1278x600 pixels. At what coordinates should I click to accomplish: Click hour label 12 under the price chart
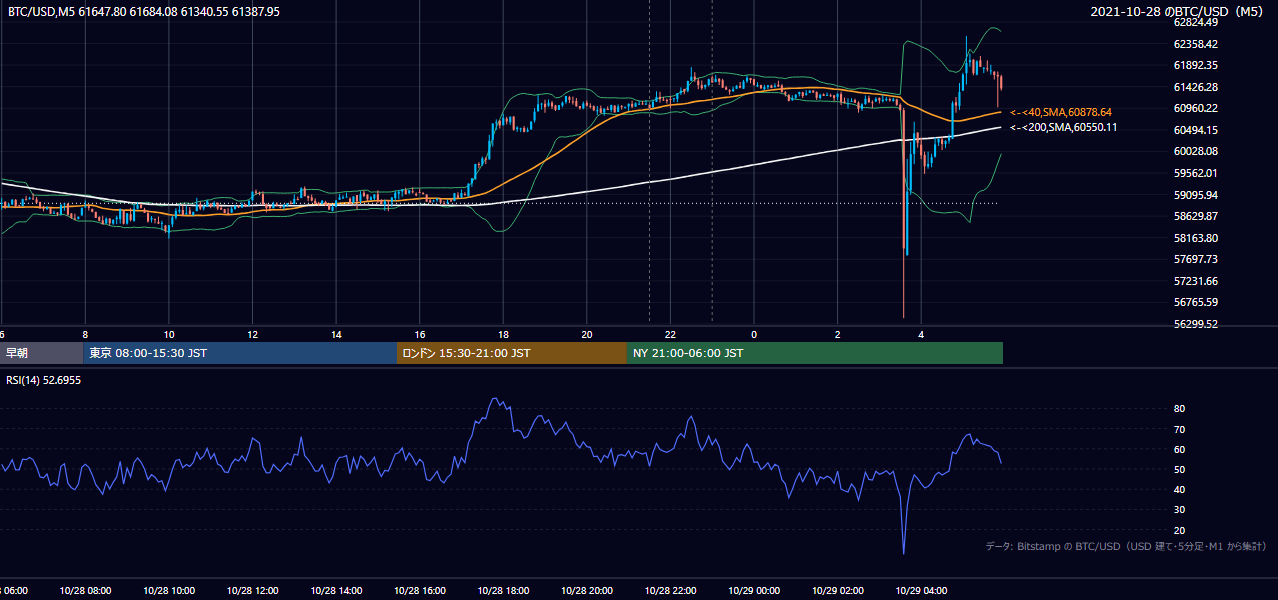(x=252, y=334)
